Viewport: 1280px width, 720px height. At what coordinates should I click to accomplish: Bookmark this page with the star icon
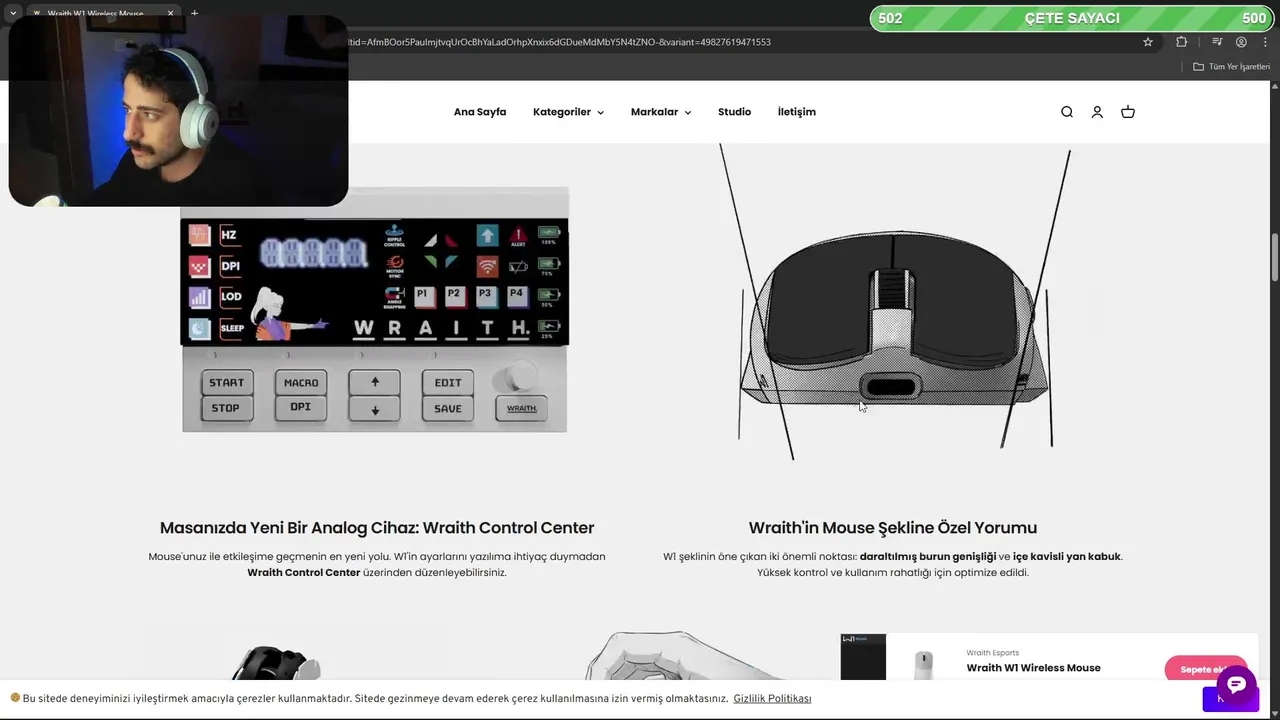pos(1148,42)
